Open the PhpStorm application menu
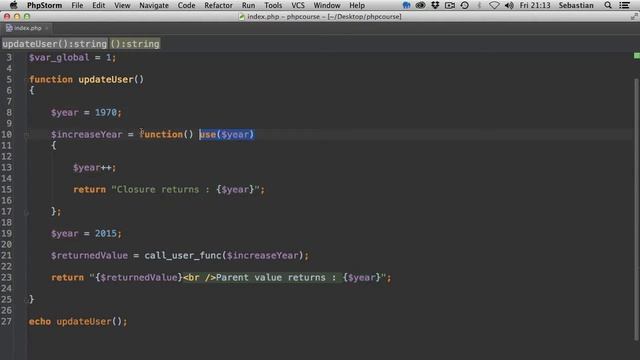Viewport: 640px width, 360px height. (44, 5)
